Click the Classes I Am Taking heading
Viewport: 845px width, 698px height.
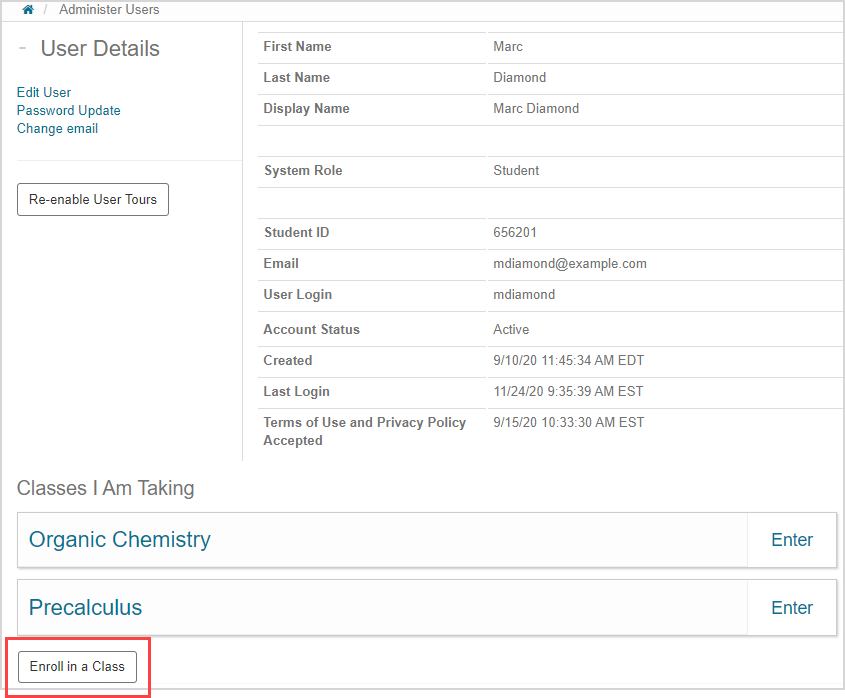click(105, 489)
